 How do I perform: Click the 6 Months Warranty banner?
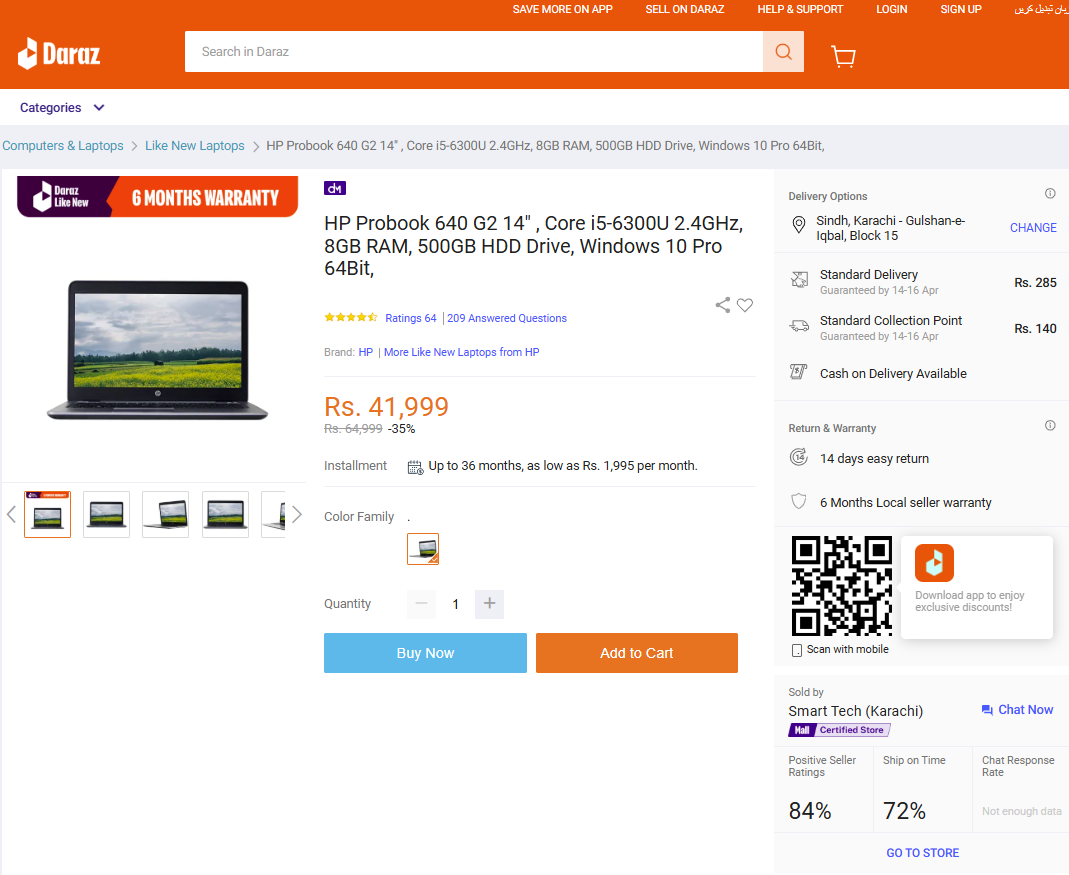(157, 196)
